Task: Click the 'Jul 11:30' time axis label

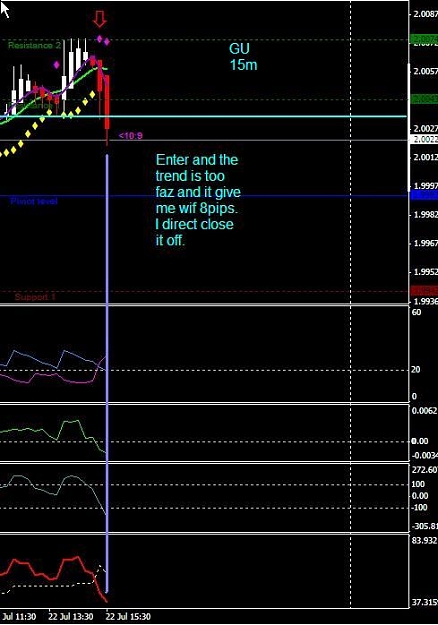Action: 19,617
